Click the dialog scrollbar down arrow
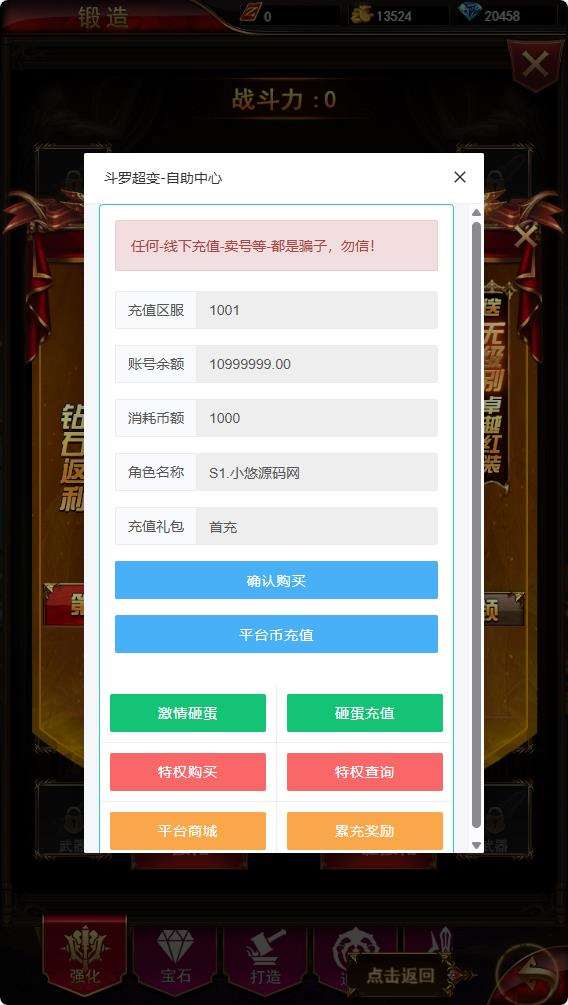This screenshot has width=568, height=1005. [x=476, y=845]
